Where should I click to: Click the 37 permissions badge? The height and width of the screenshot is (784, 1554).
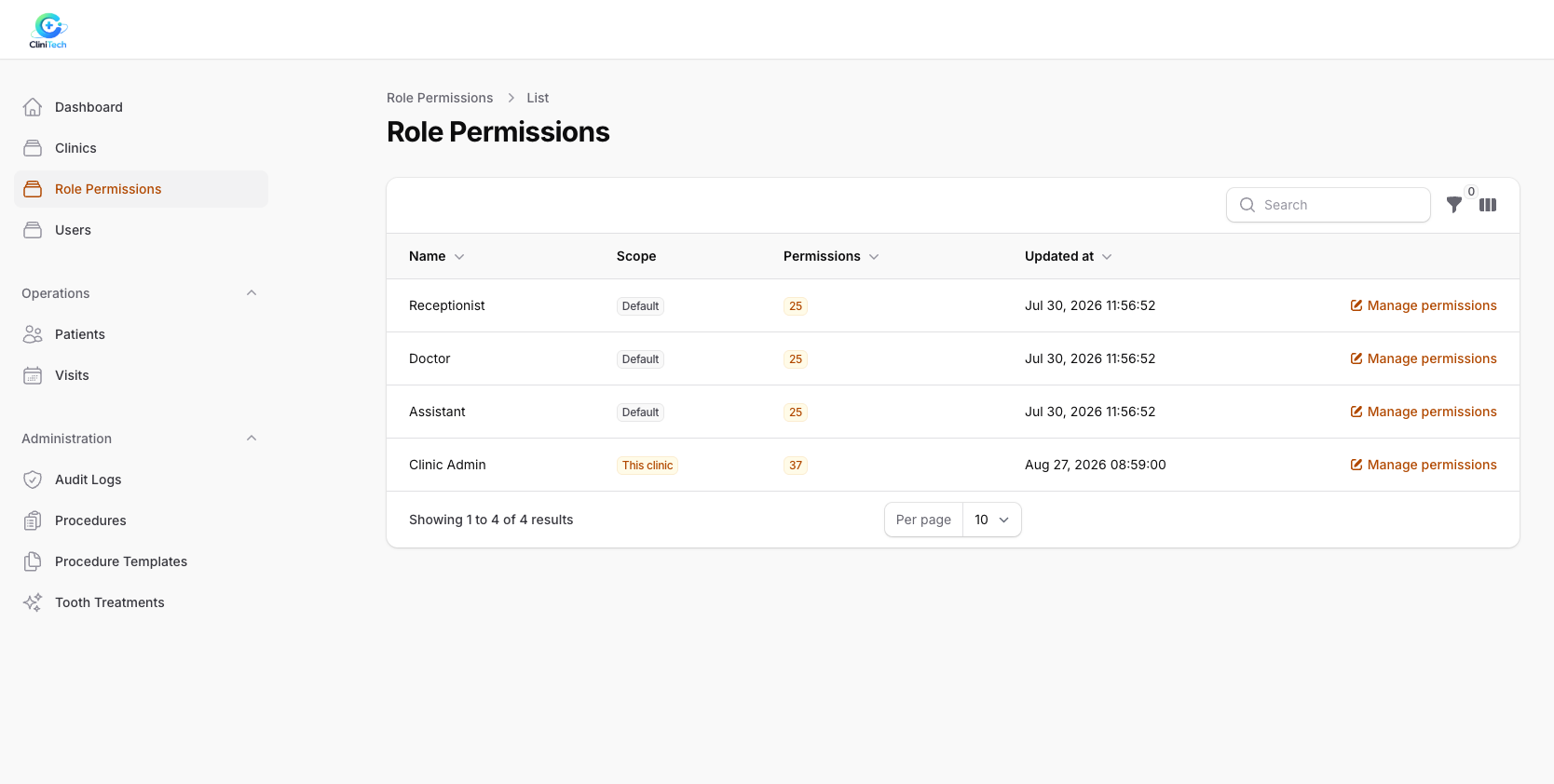(x=796, y=466)
